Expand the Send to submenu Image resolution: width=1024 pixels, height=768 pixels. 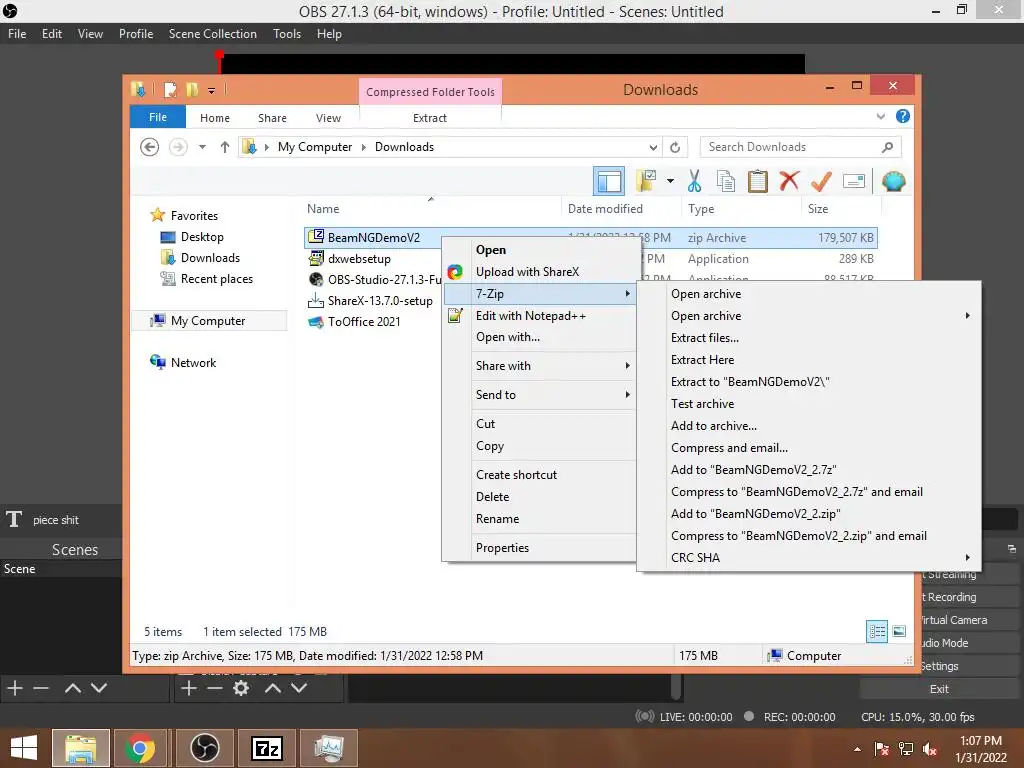tap(539, 394)
